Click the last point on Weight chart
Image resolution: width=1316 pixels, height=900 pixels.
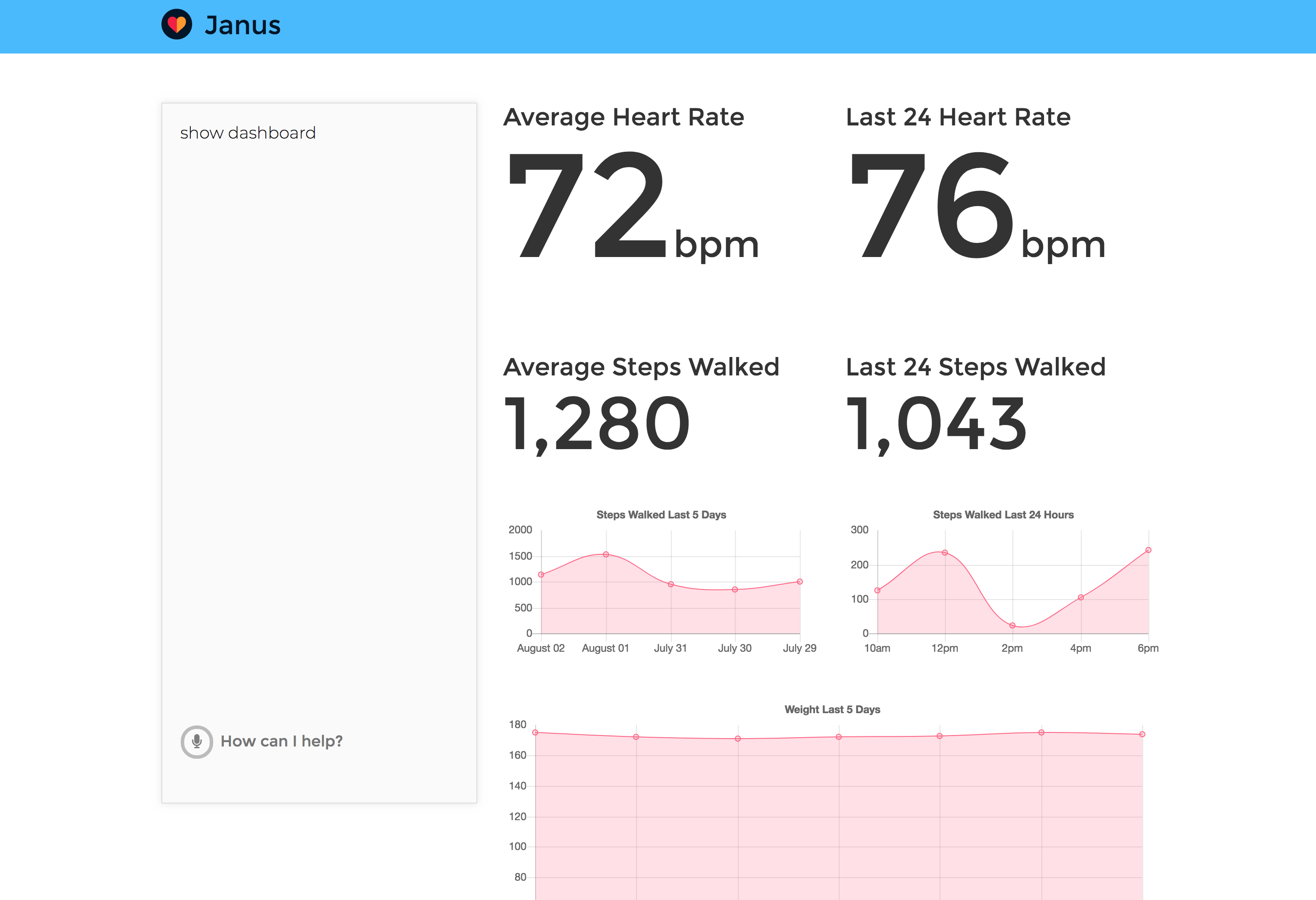point(1142,734)
